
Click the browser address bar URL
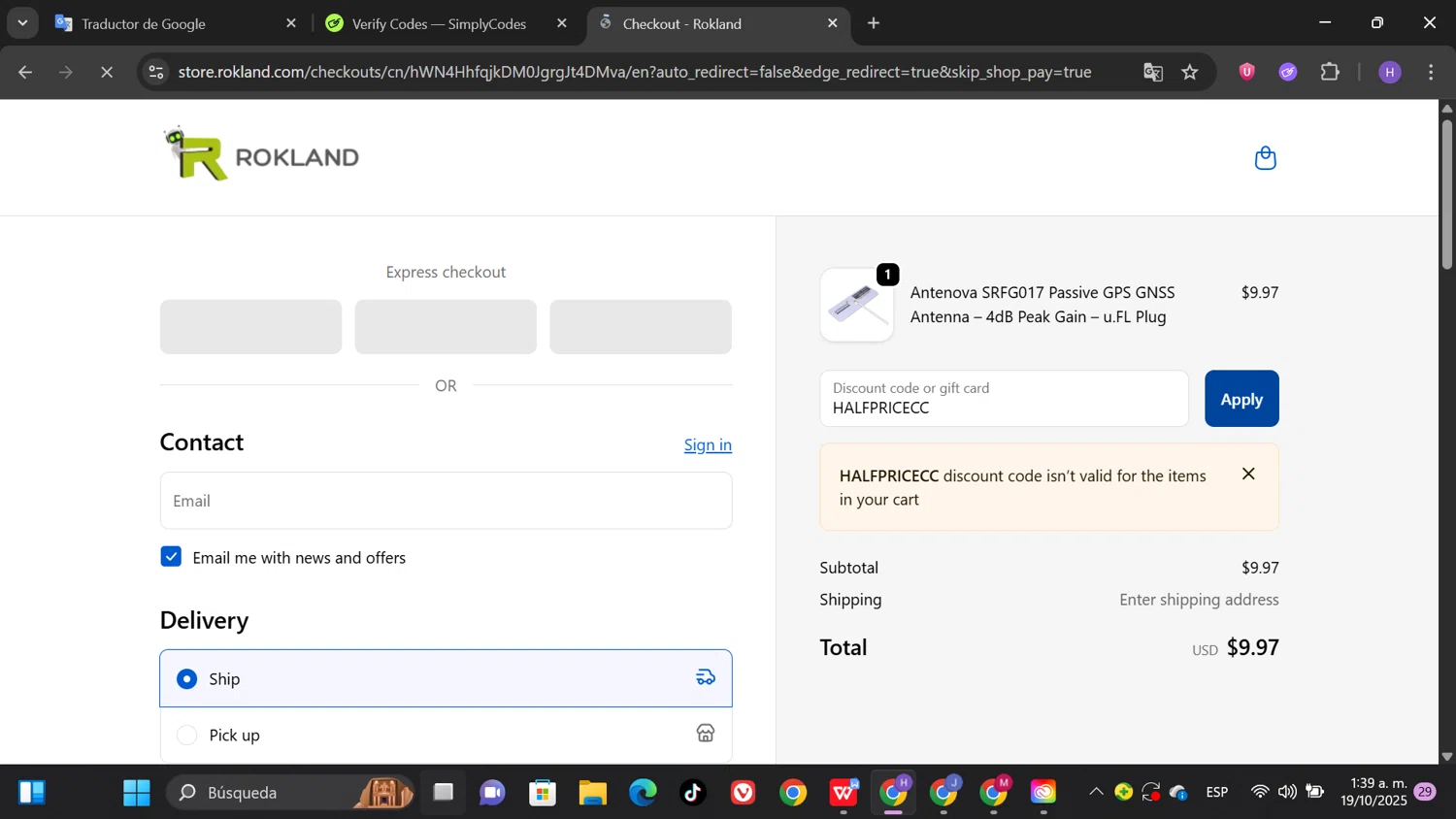(635, 73)
